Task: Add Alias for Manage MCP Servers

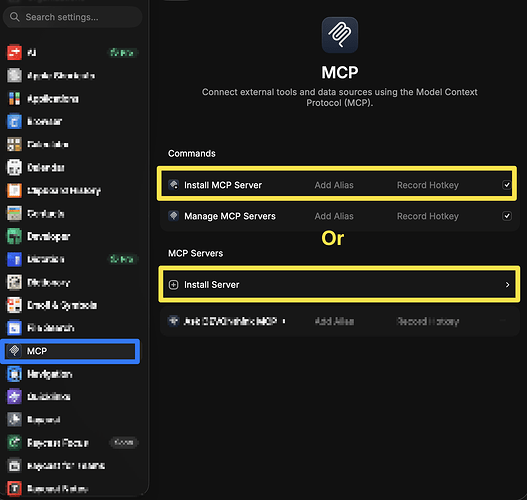Action: click(334, 216)
